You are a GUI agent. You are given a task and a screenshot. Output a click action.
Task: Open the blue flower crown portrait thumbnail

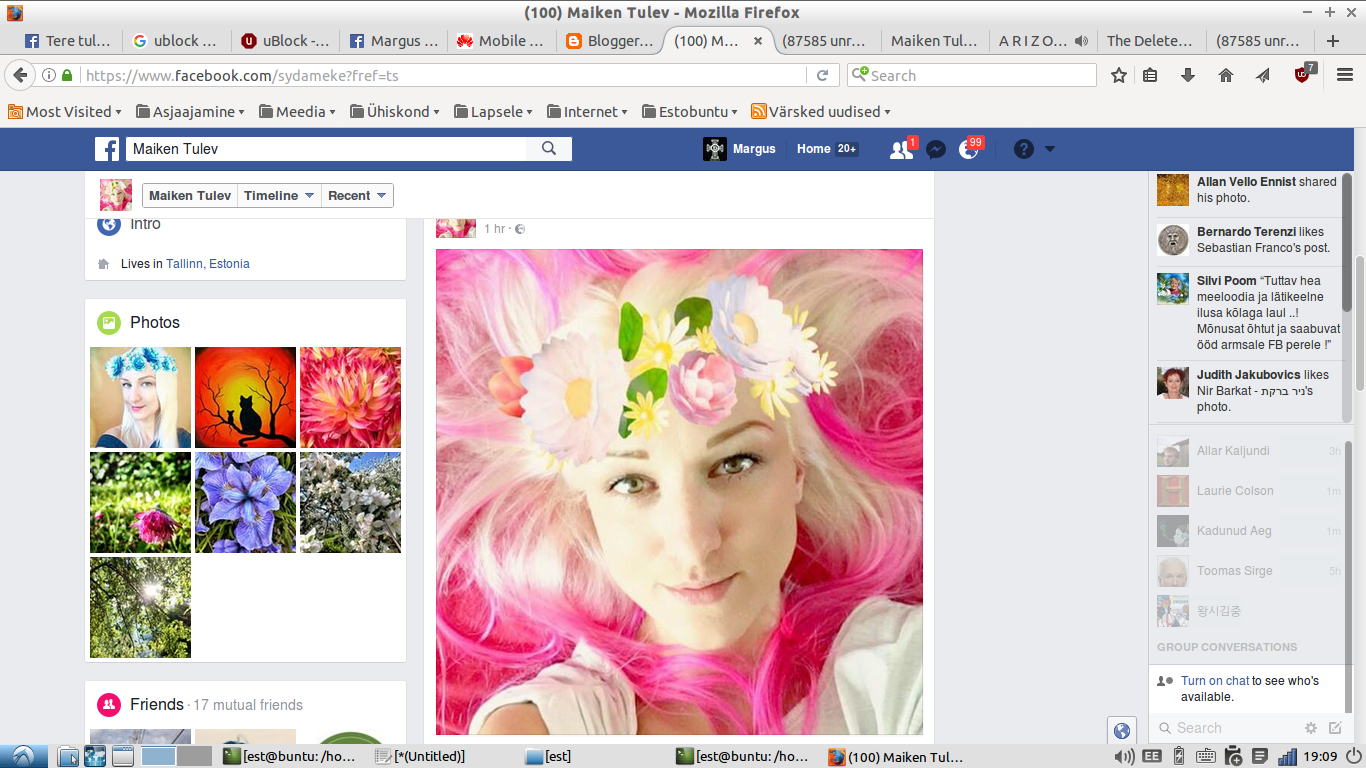point(140,397)
